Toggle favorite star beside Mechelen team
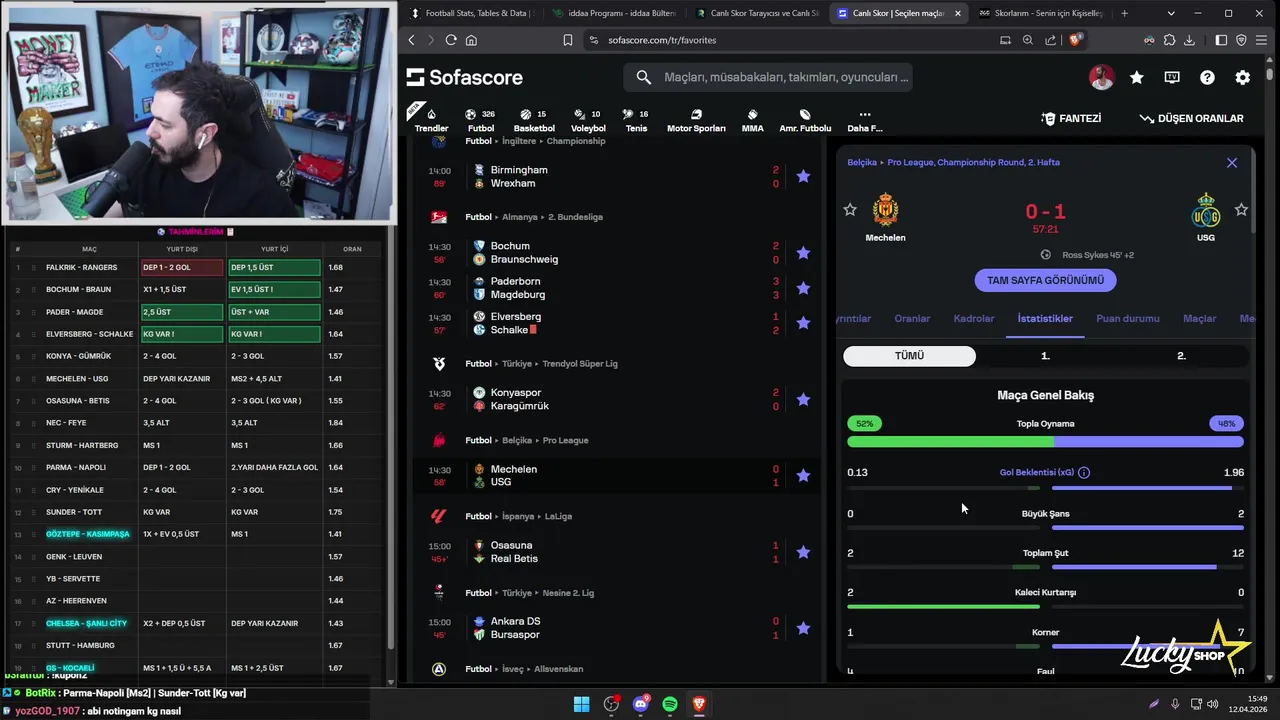 (x=850, y=209)
